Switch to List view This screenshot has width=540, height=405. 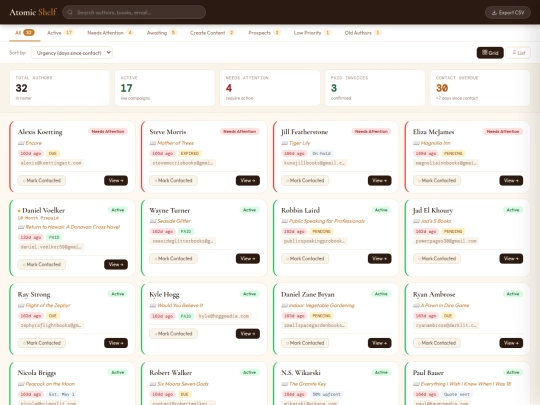coord(518,53)
